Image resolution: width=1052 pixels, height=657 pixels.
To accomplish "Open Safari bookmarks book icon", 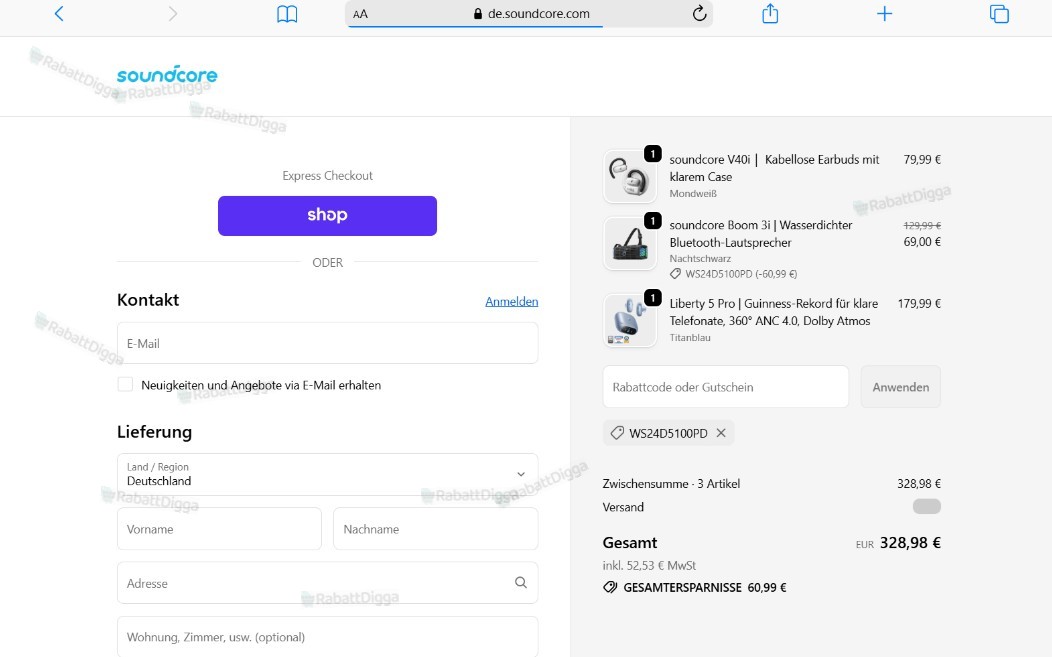I will tap(287, 14).
